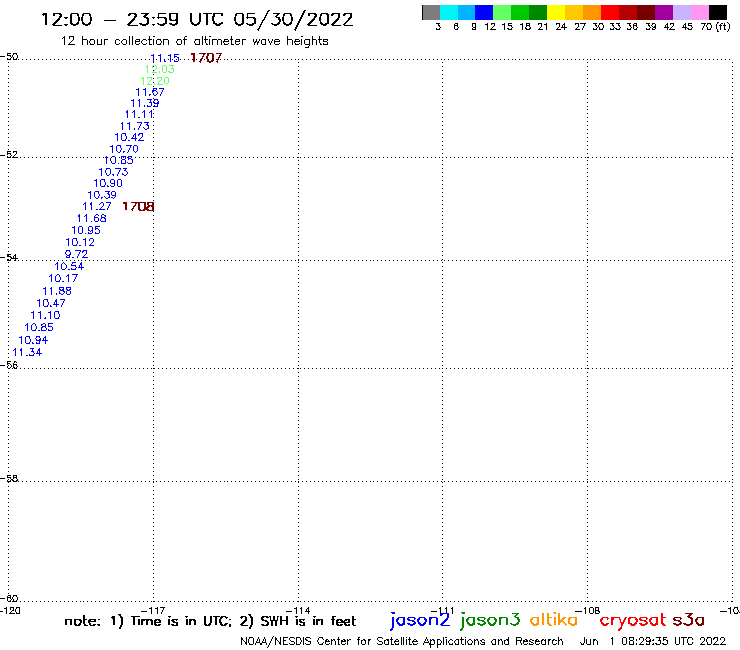Click the wave height value 10.12

(80, 242)
